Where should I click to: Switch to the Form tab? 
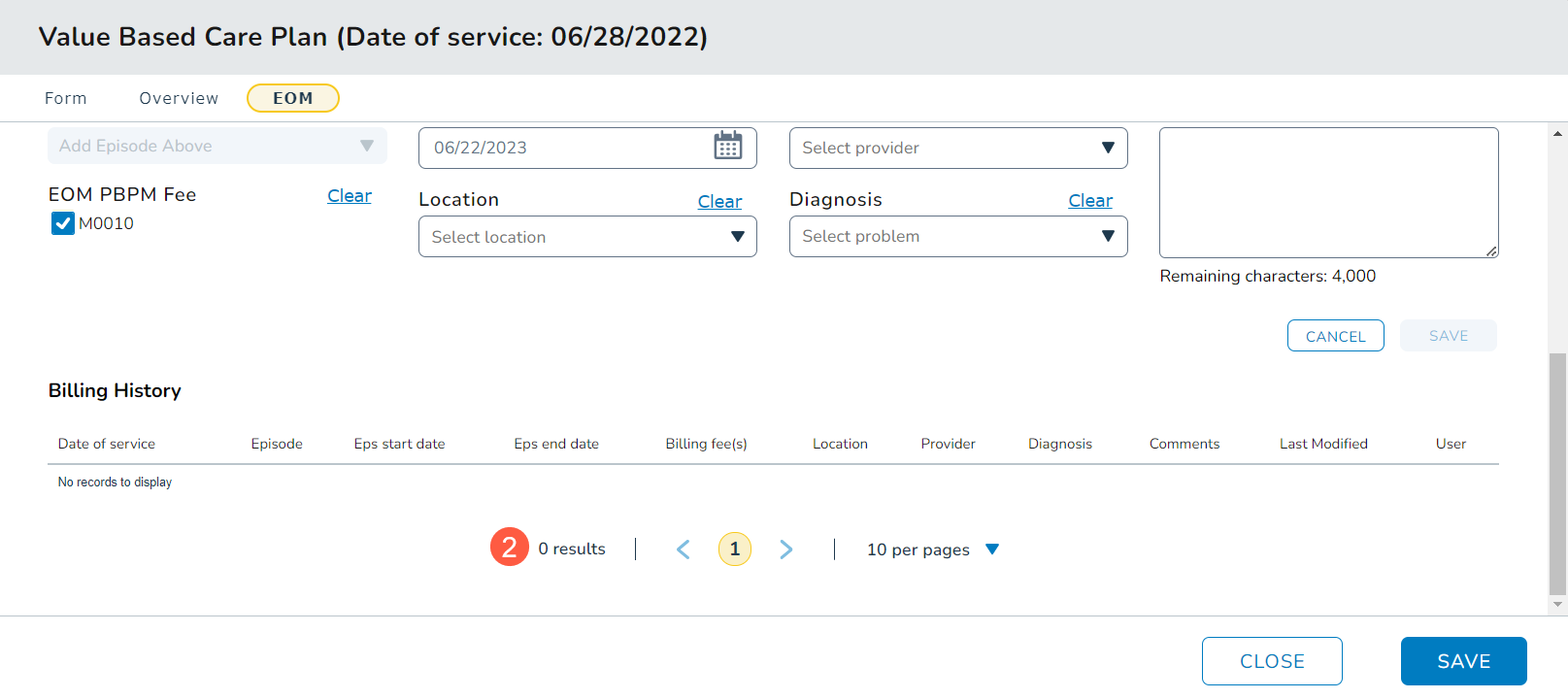point(66,98)
